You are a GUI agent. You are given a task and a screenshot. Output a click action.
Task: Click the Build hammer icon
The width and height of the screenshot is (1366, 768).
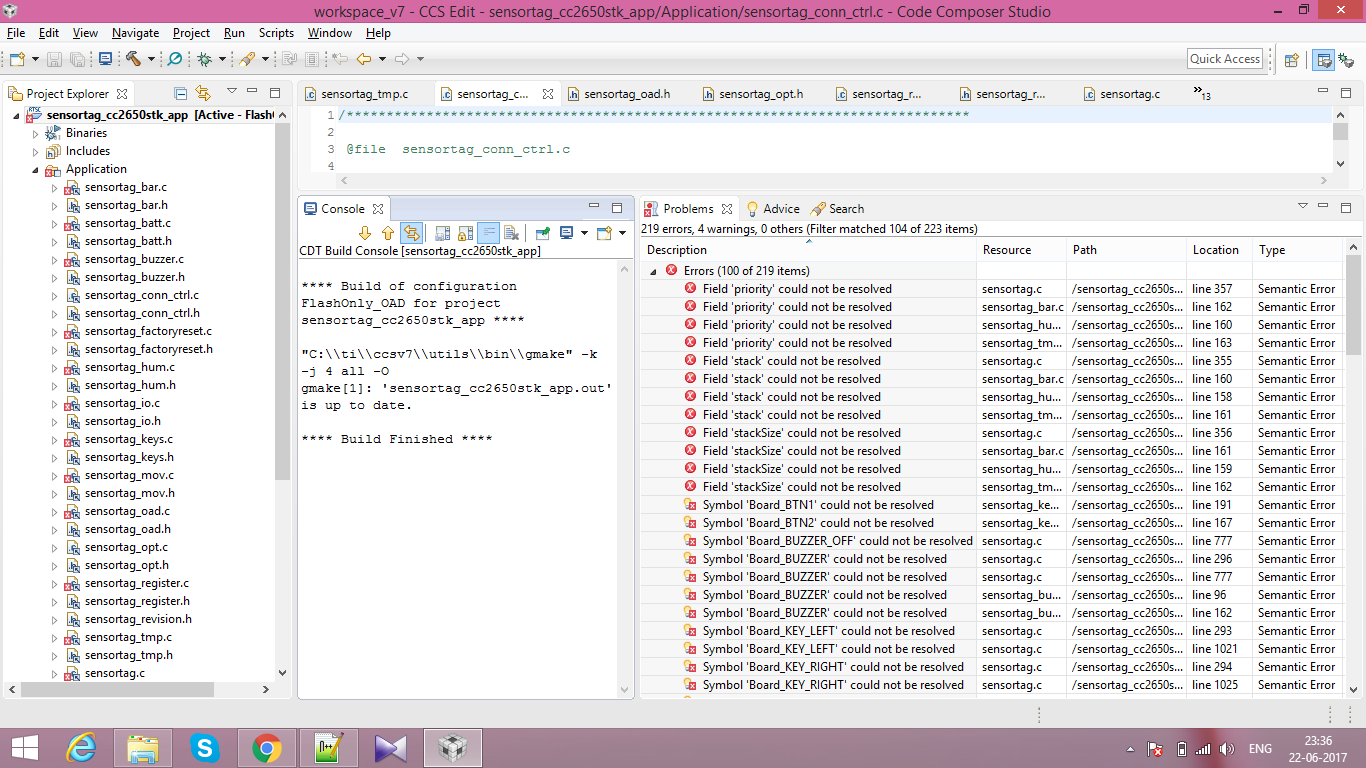click(133, 59)
